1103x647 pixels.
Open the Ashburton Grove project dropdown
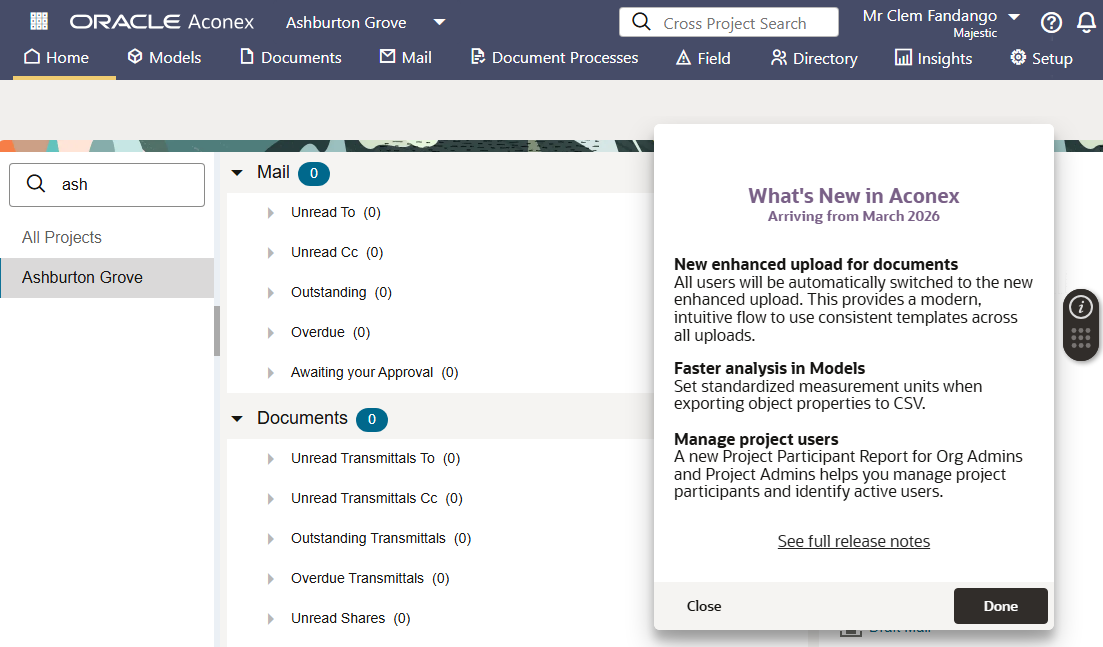click(x=439, y=22)
